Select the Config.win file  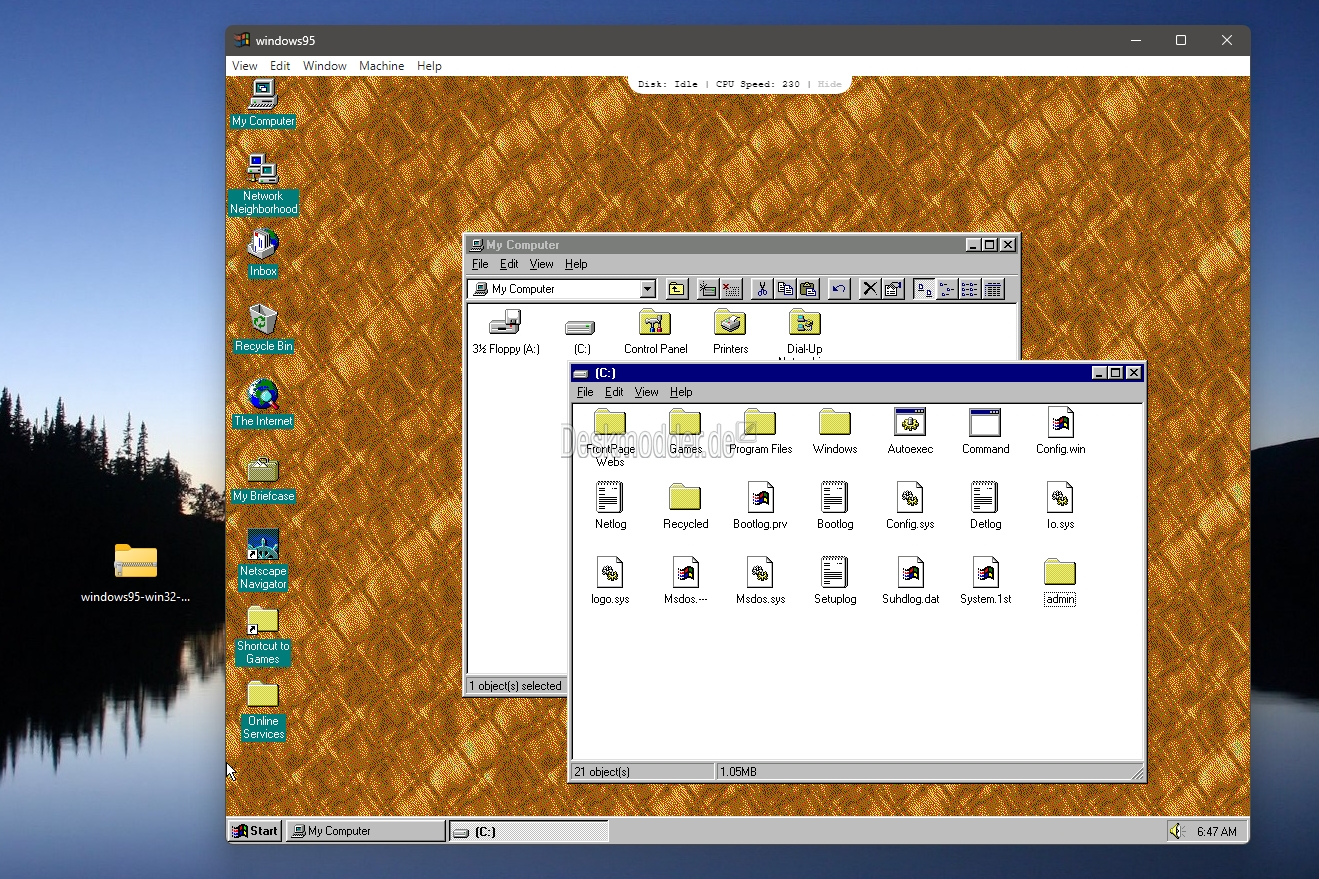tap(1060, 432)
